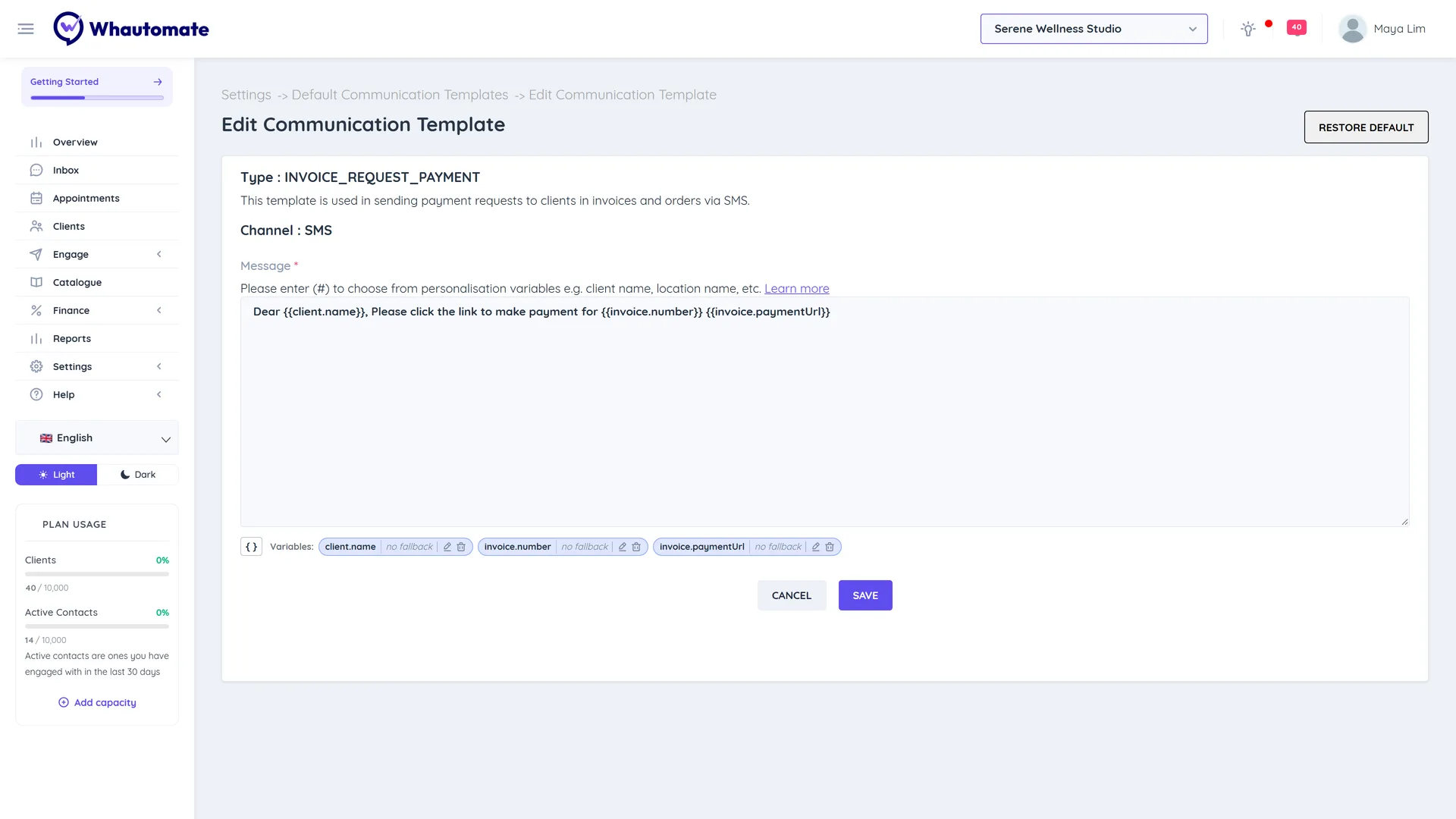Expand the Settings menu chevron
This screenshot has width=1456, height=819.
click(x=159, y=366)
